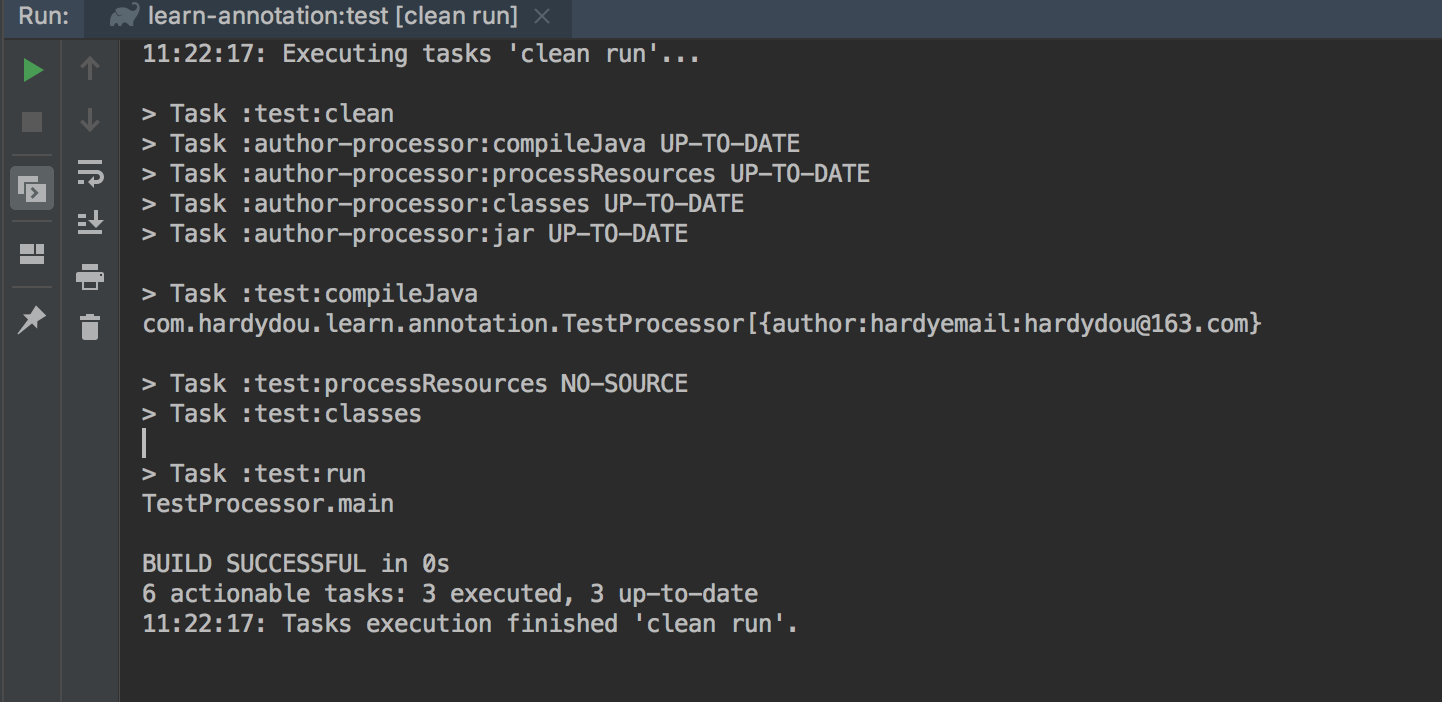Toggle soft-wrap for the console text
The image size is (1442, 702).
coord(89,173)
